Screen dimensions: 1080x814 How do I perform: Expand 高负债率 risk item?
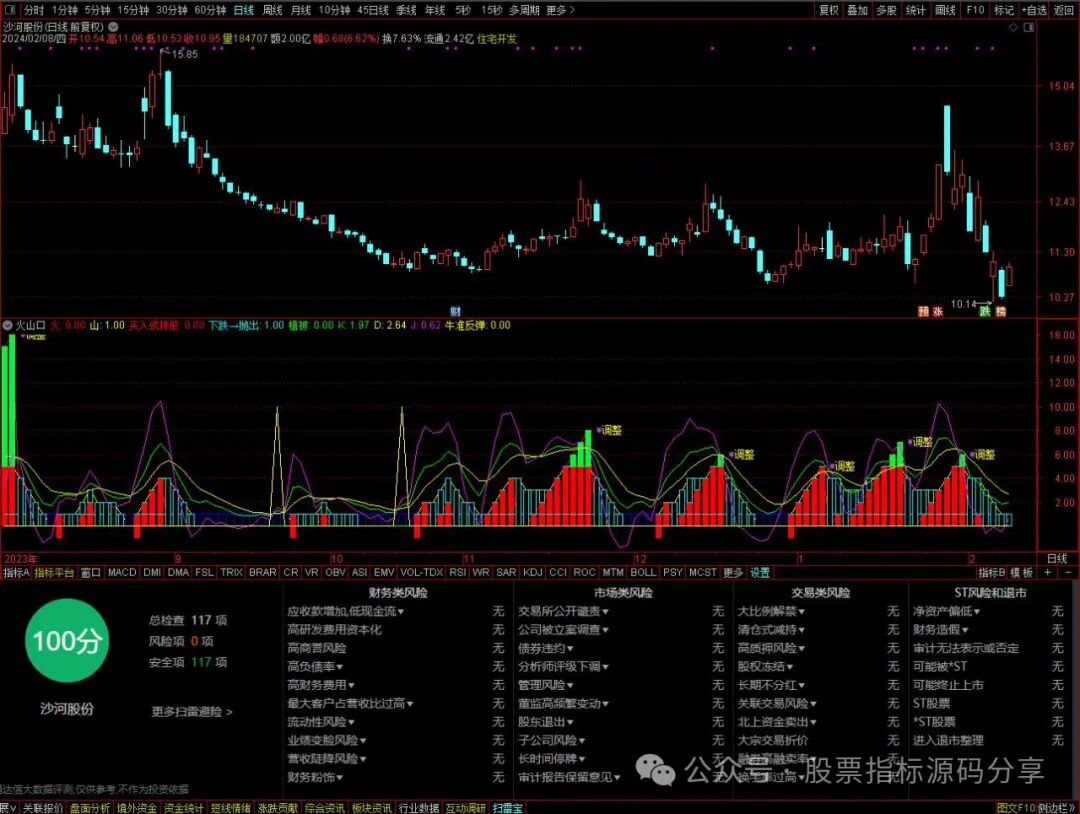[315, 666]
